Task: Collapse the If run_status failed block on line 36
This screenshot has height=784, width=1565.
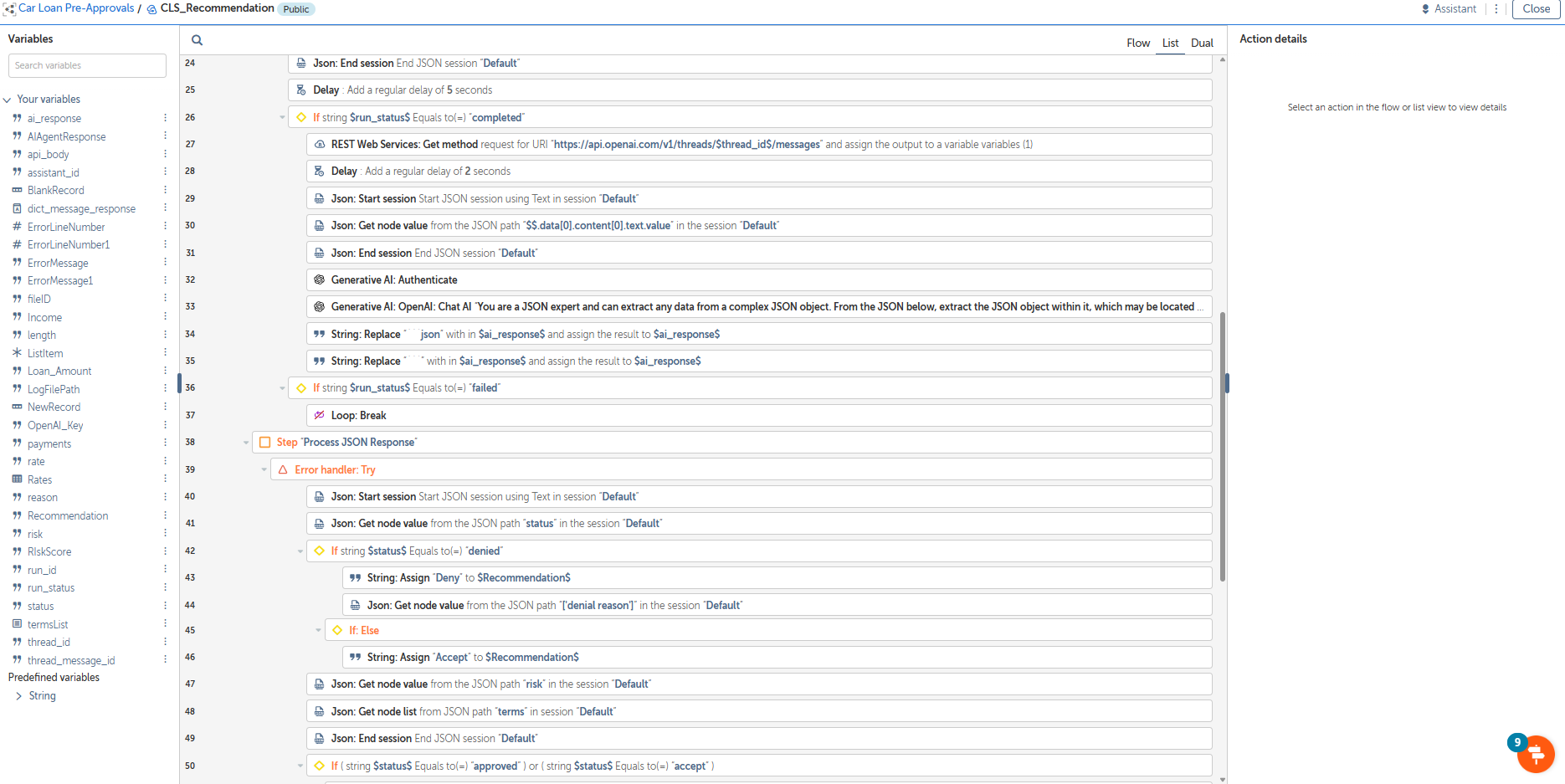Action: pos(282,388)
